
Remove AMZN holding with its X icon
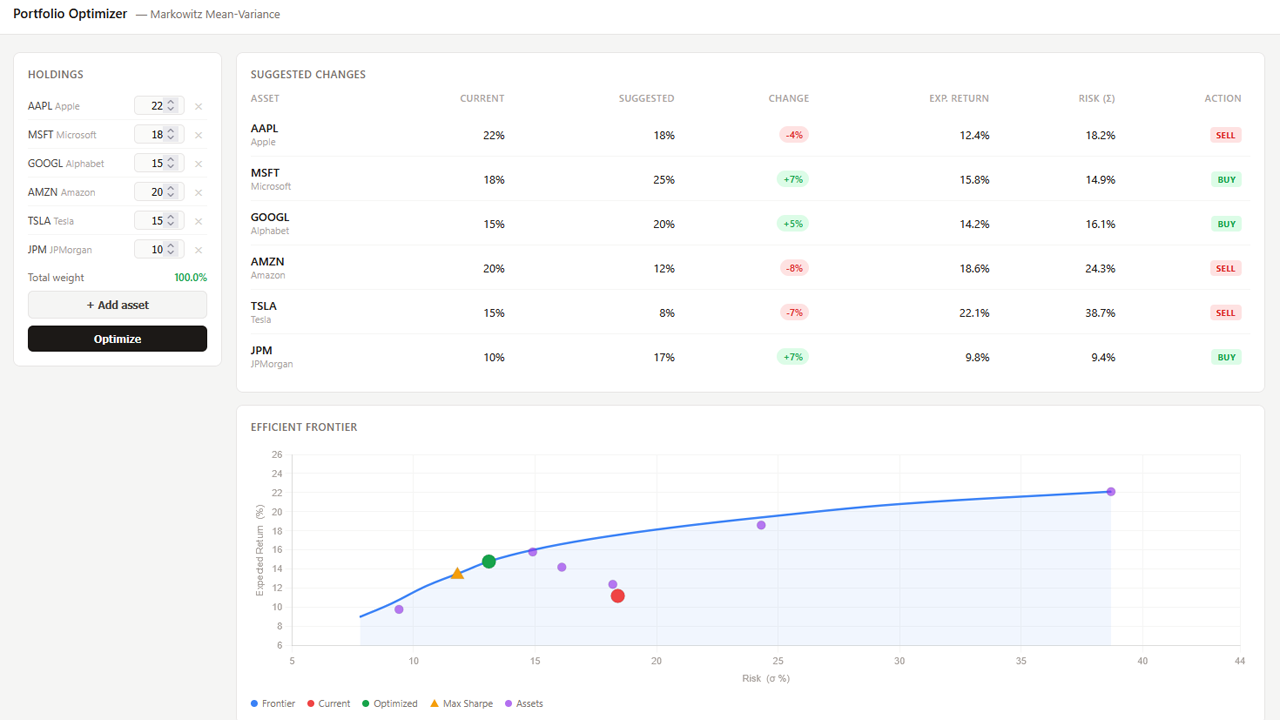tap(198, 192)
